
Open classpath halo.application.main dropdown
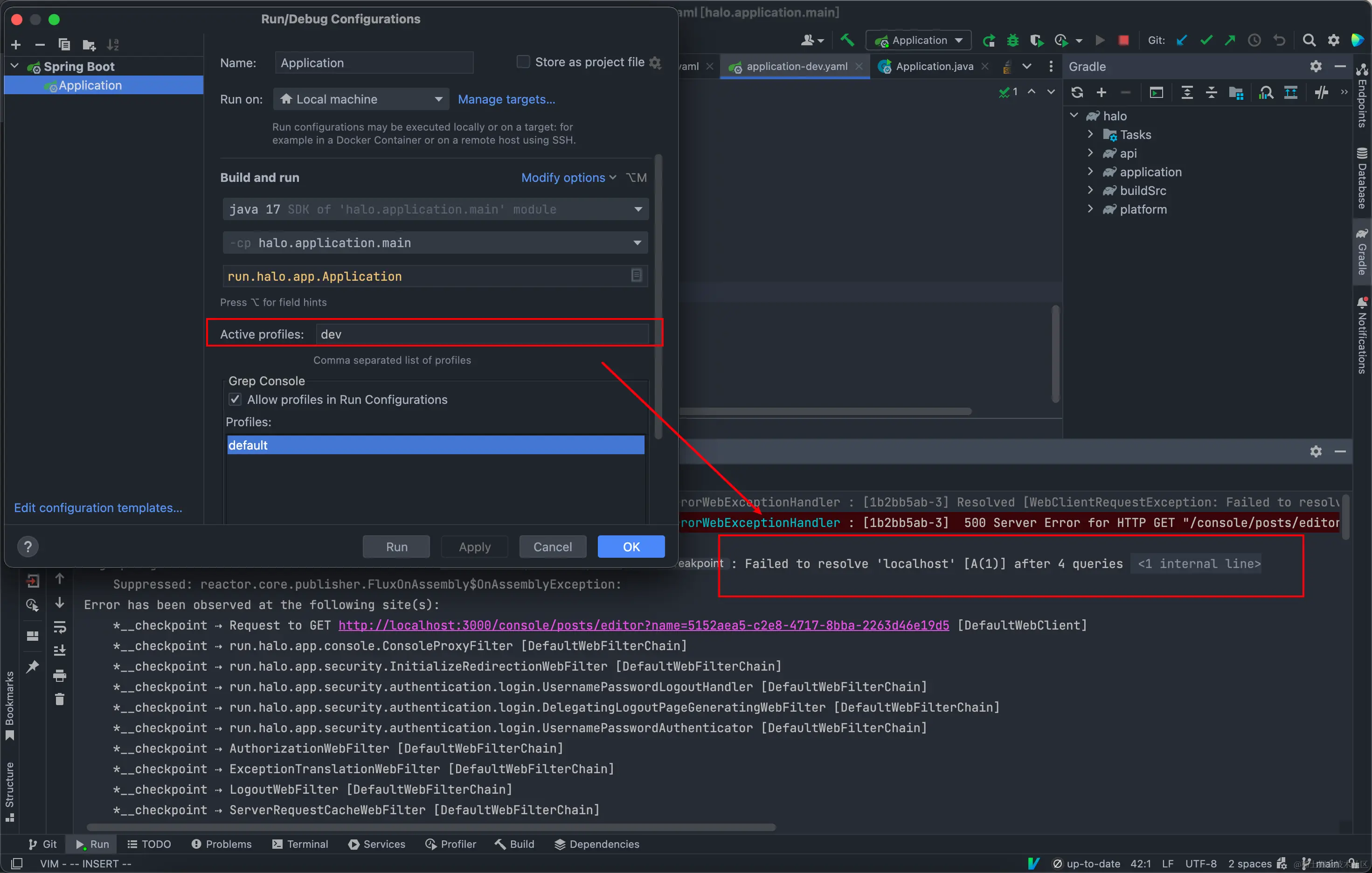(x=435, y=243)
